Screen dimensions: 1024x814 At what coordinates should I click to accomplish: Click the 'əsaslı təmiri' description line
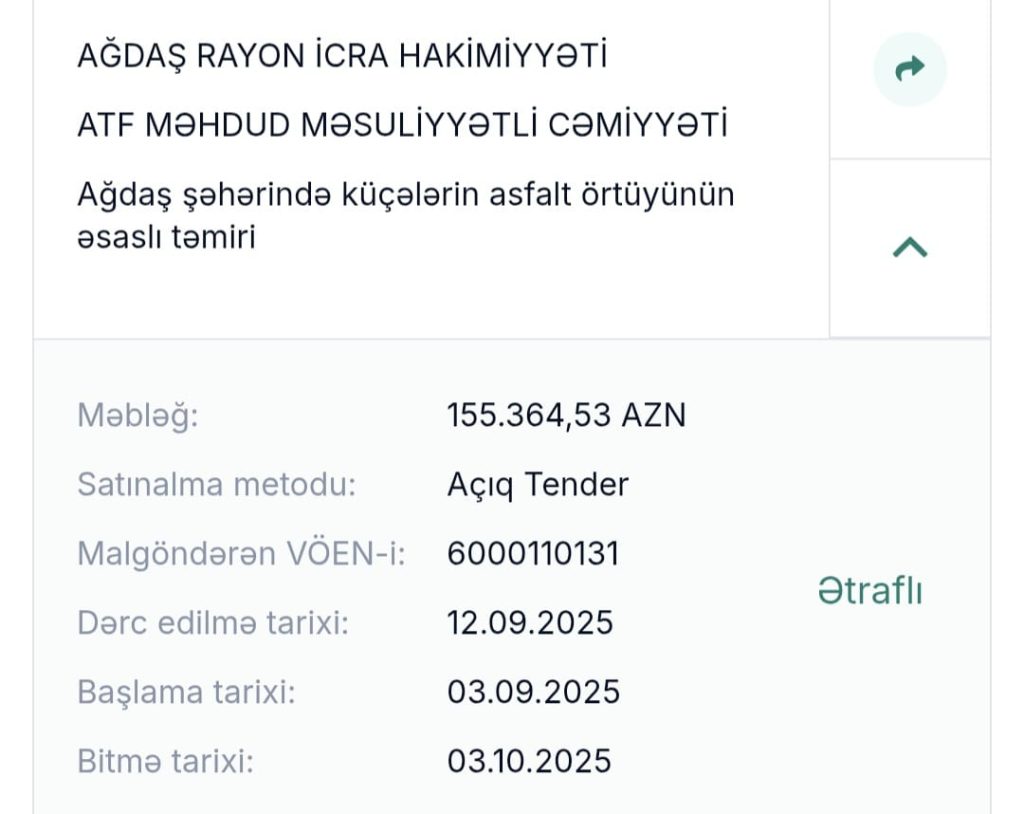pos(166,238)
